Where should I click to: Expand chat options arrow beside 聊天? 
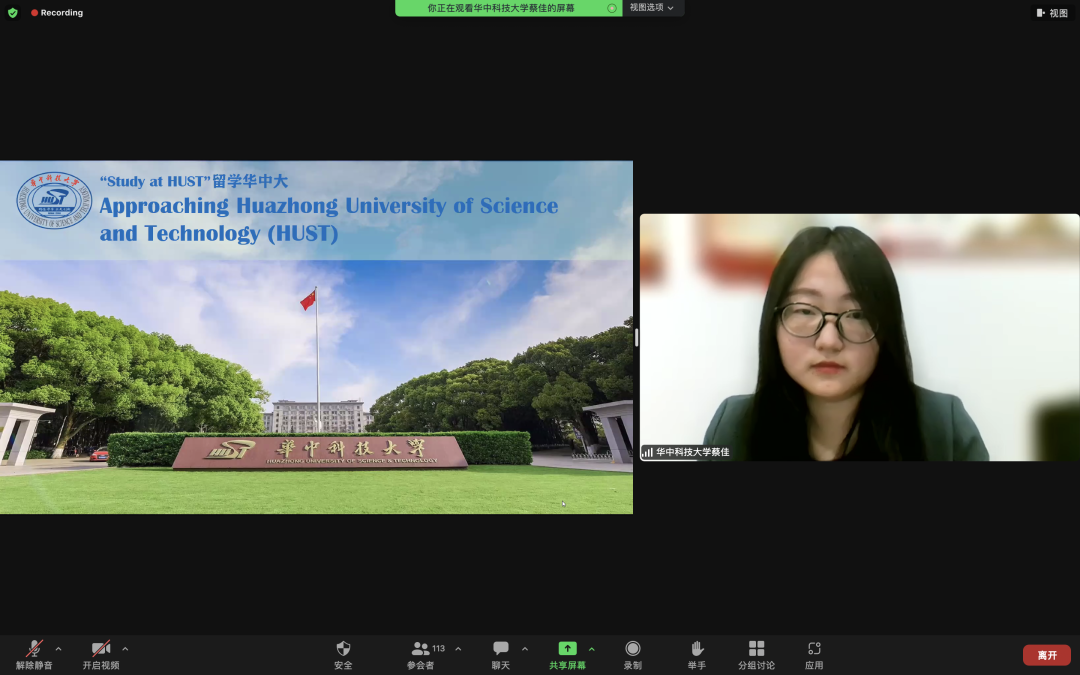(525, 649)
